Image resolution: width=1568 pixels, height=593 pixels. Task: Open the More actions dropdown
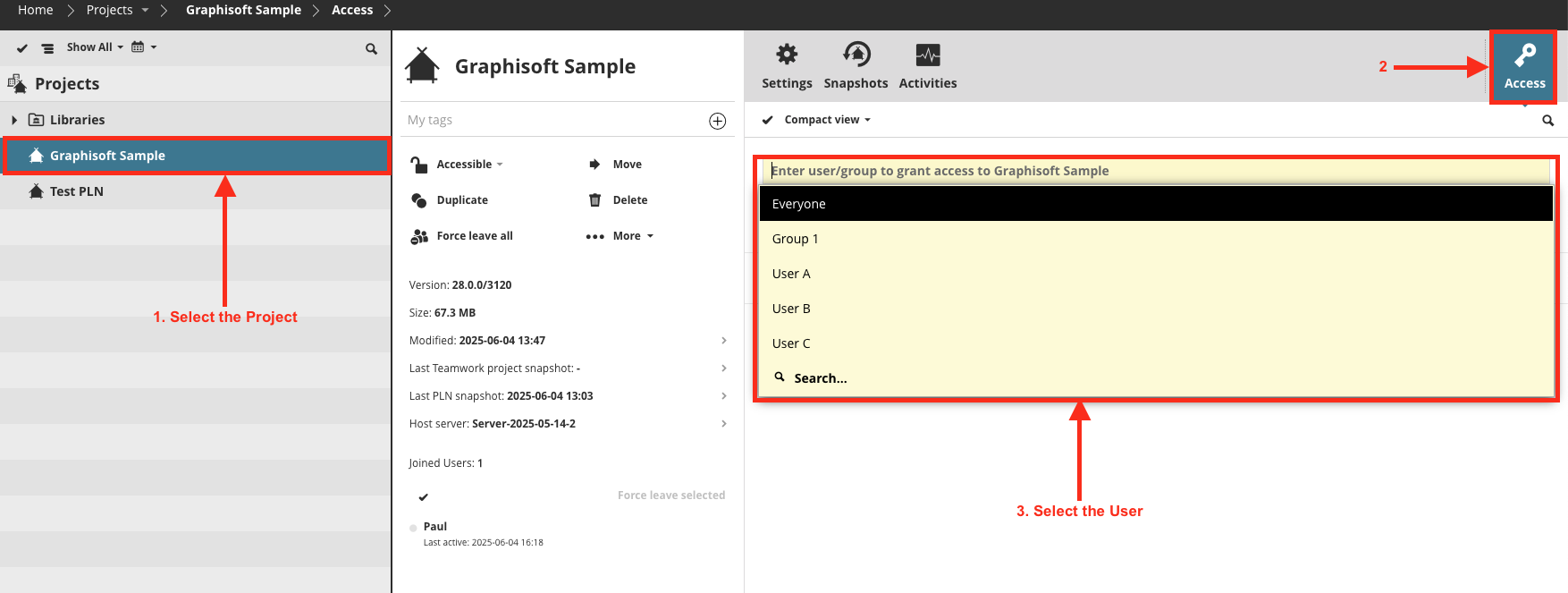tap(620, 236)
